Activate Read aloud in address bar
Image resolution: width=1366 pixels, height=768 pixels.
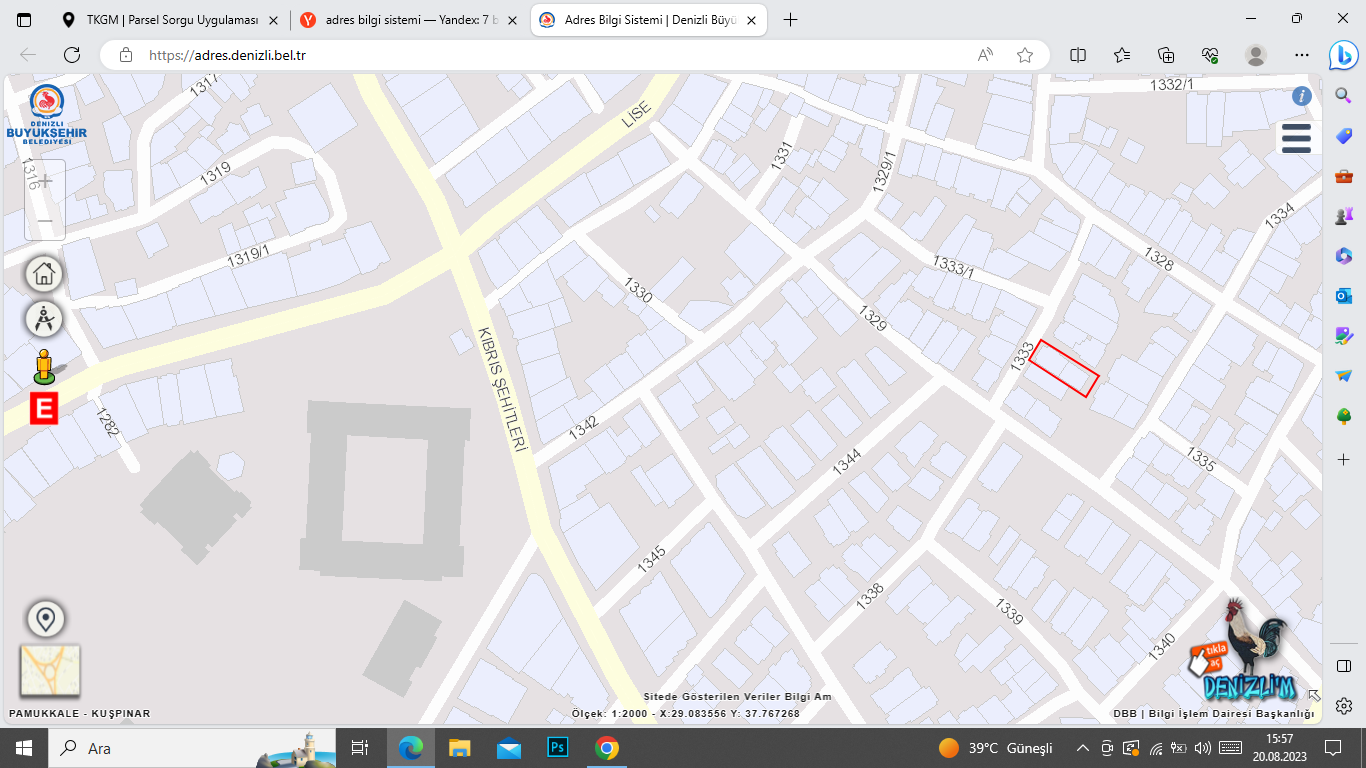(x=985, y=55)
